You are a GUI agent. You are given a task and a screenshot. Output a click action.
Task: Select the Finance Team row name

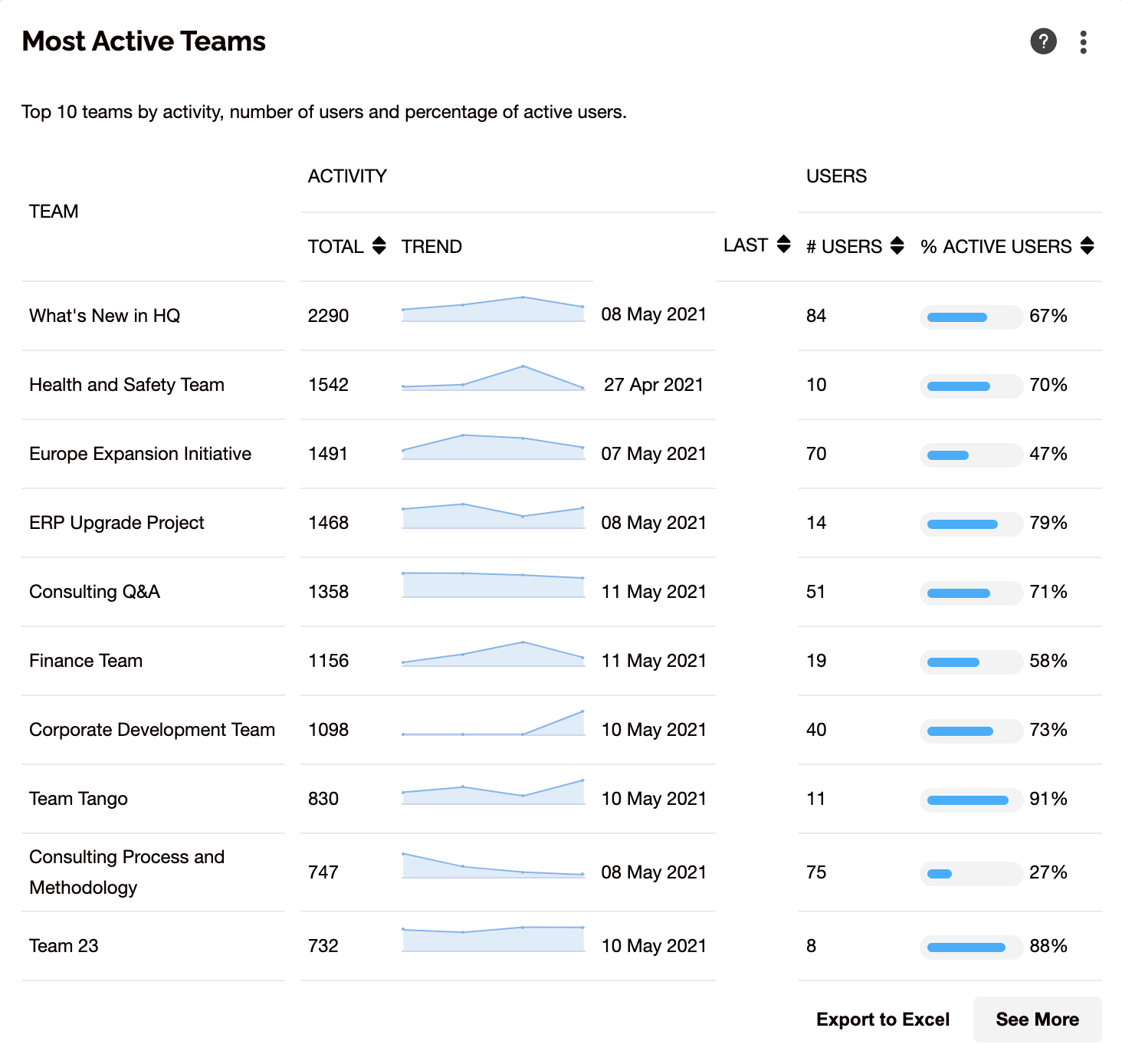(x=86, y=661)
